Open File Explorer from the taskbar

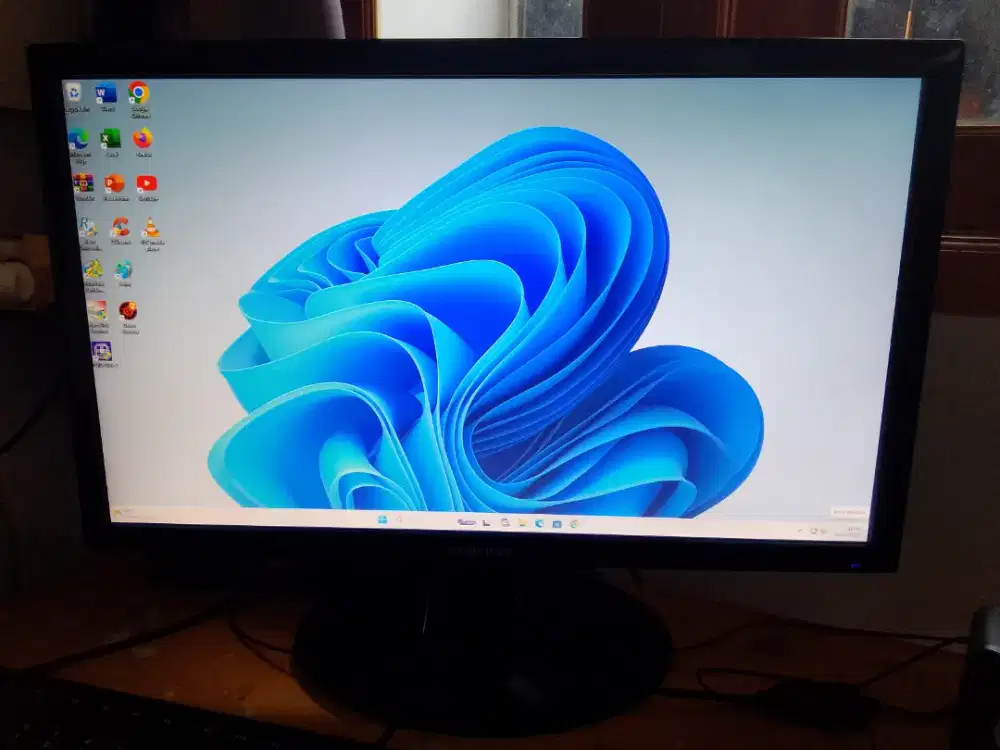523,523
